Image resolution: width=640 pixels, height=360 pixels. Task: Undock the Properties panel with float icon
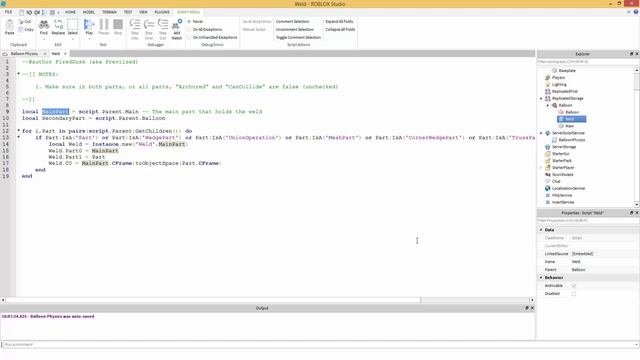pyautogui.click(x=631, y=213)
